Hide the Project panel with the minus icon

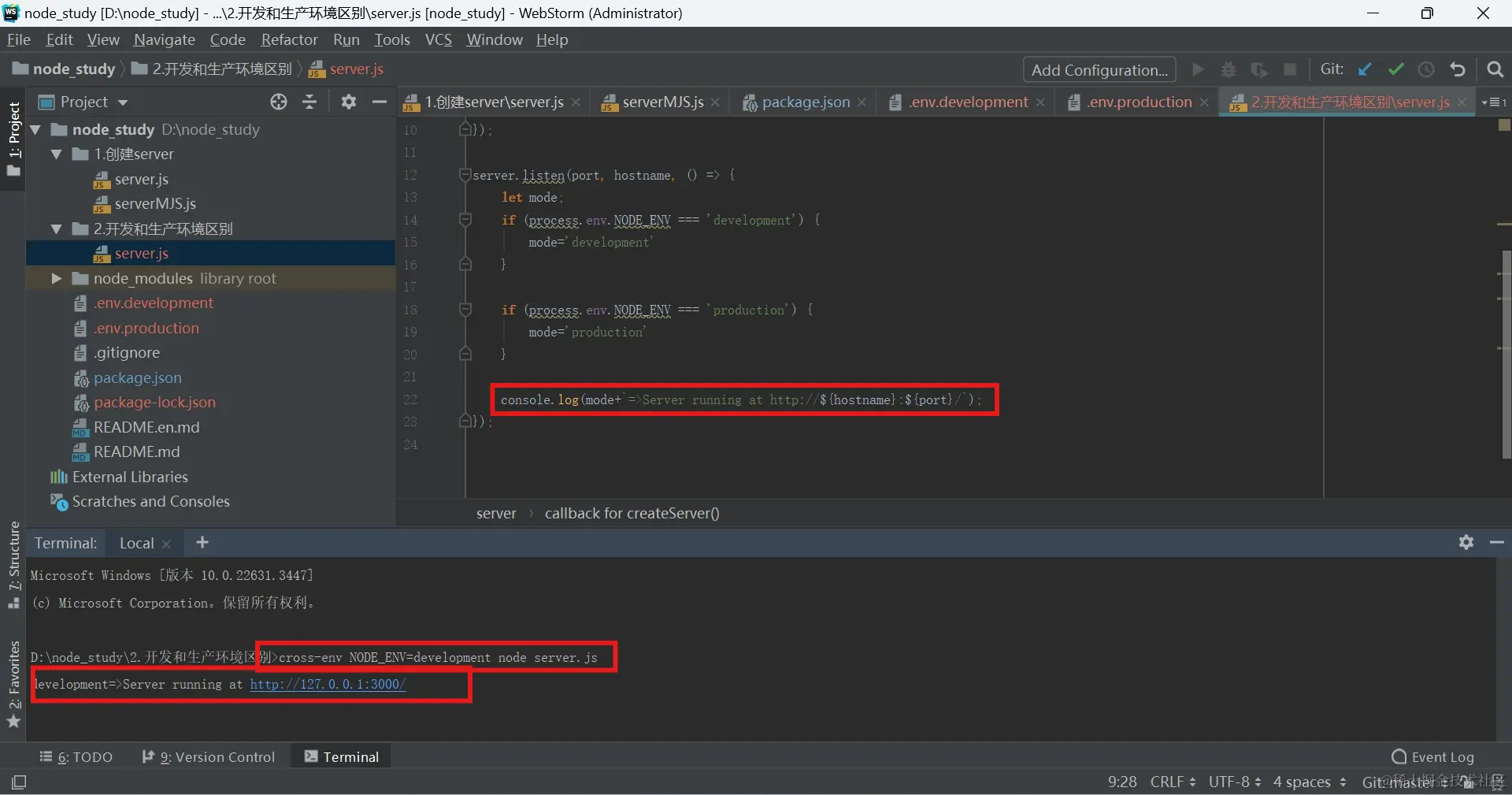(x=379, y=102)
